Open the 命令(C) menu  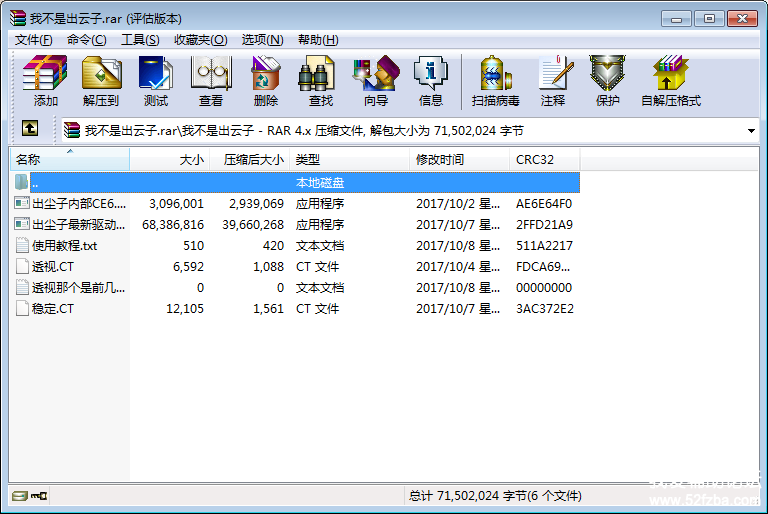(87, 40)
